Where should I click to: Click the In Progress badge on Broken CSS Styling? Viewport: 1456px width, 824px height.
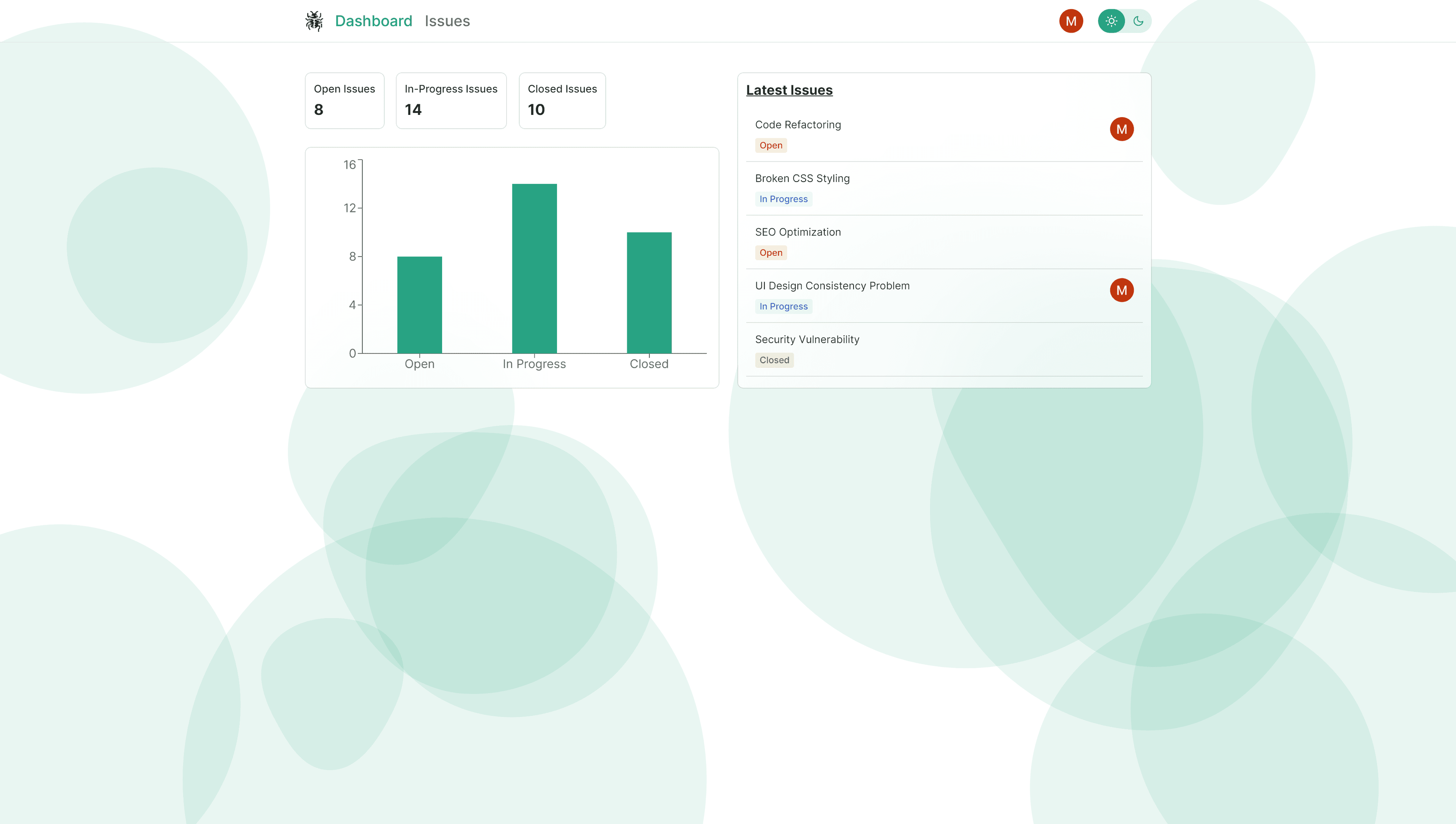click(783, 199)
